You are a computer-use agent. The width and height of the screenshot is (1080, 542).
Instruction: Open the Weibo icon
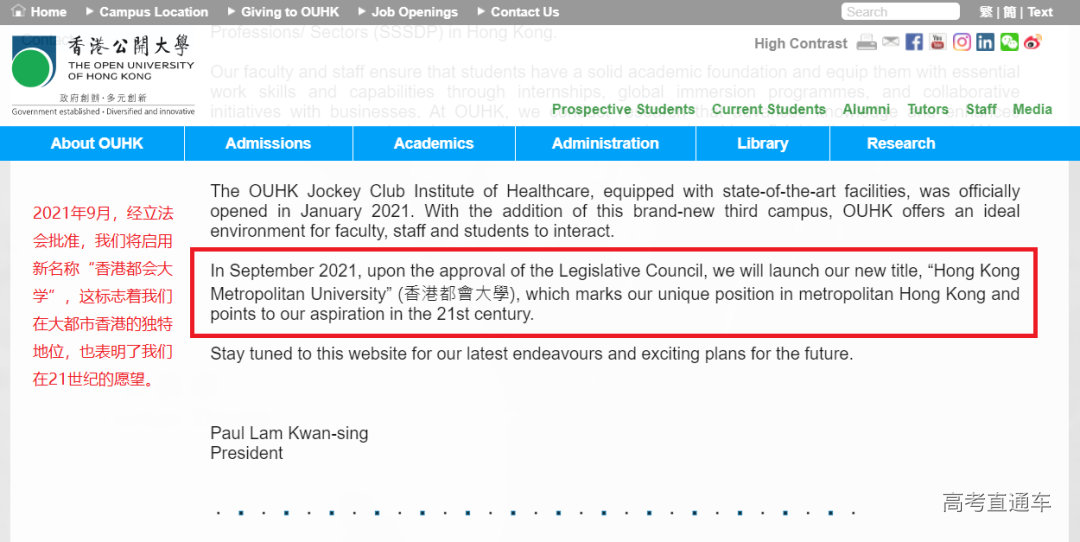pos(1032,42)
